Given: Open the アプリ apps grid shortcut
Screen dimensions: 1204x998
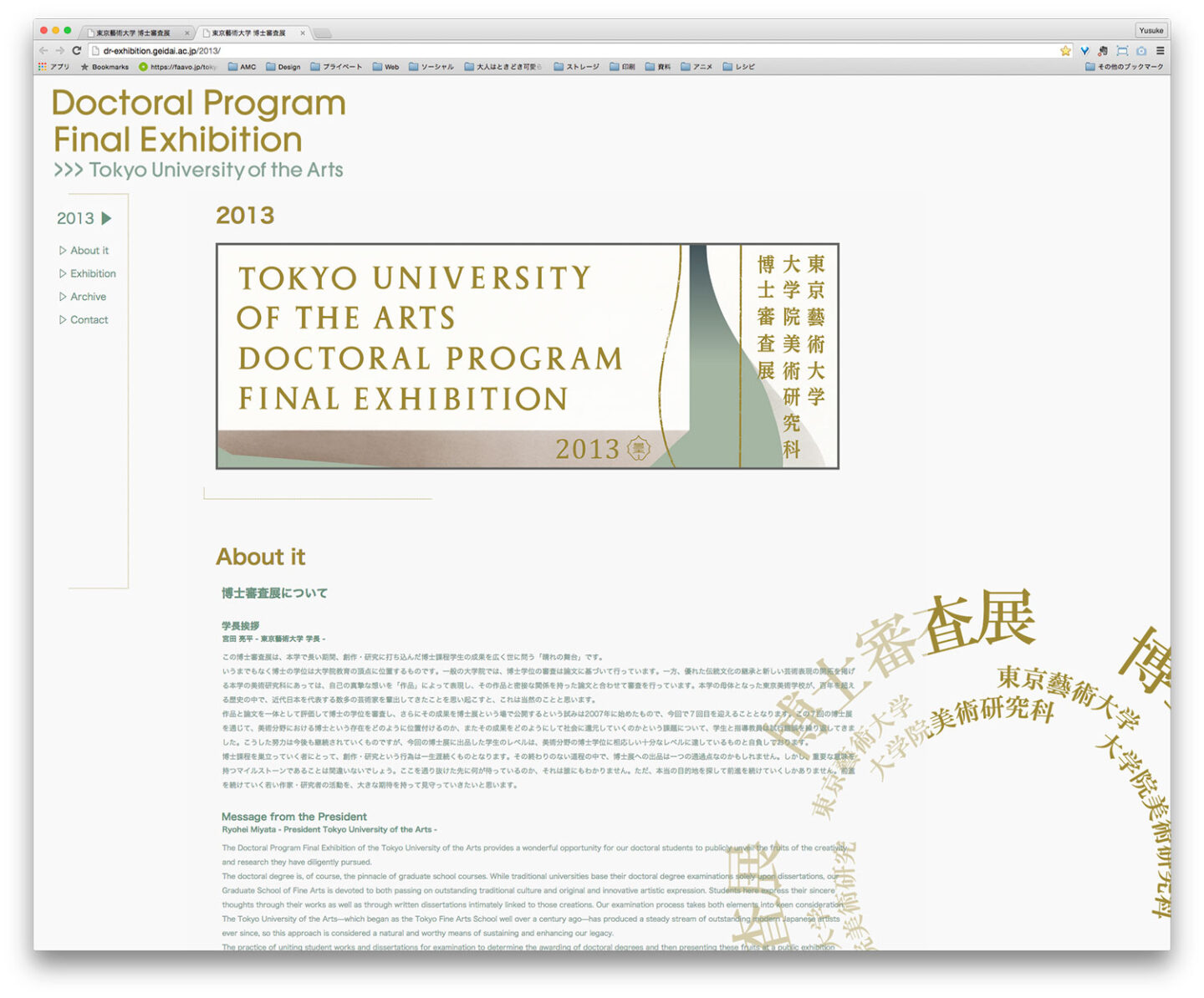Looking at the screenshot, I should coord(54,67).
